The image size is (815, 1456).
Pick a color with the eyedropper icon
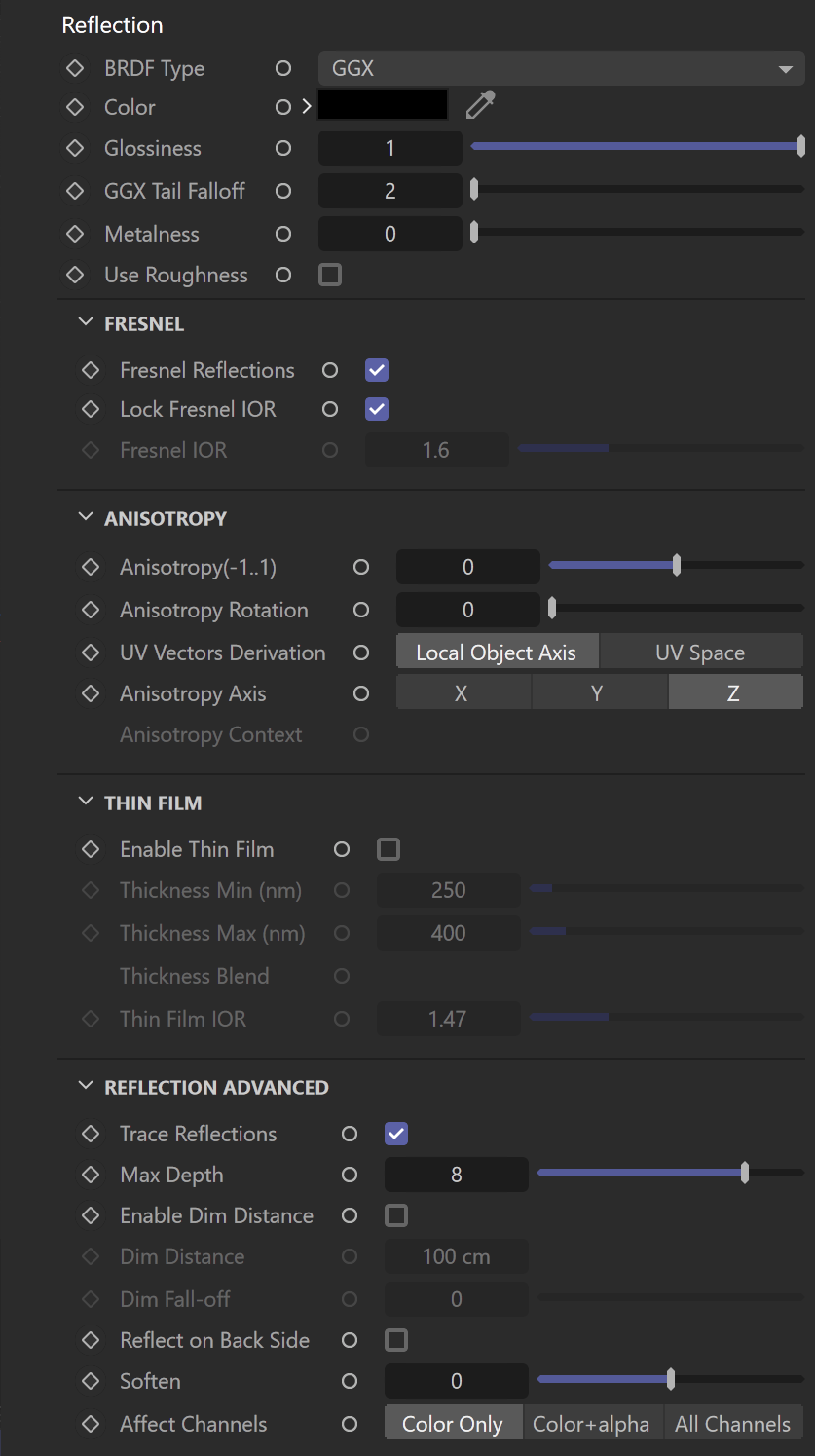[x=480, y=105]
